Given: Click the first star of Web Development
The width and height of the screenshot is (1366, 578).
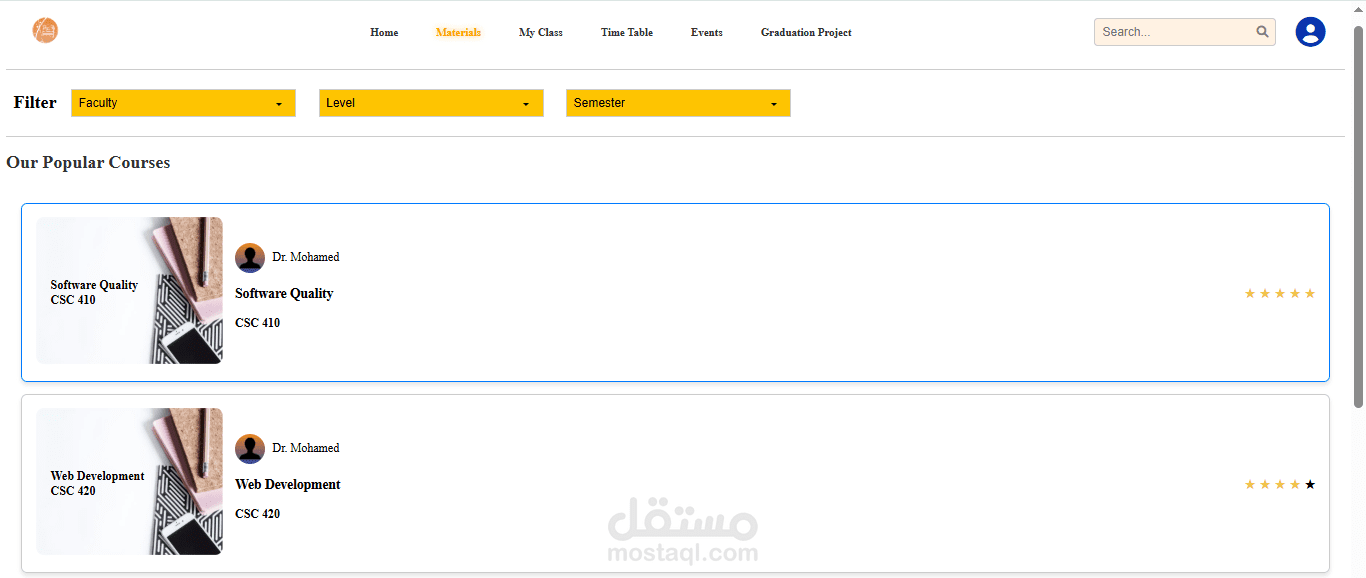Looking at the screenshot, I should click(1250, 484).
